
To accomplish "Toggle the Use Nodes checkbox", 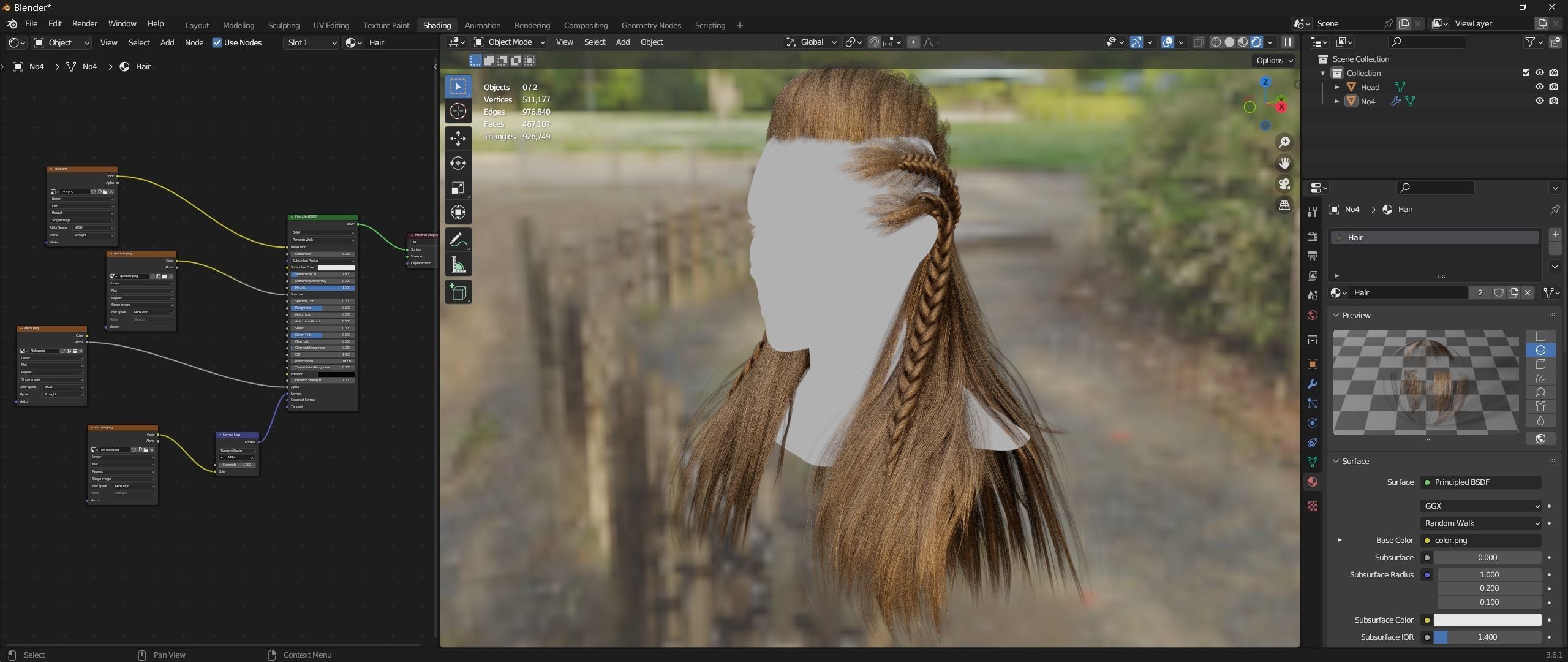I will click(x=217, y=42).
